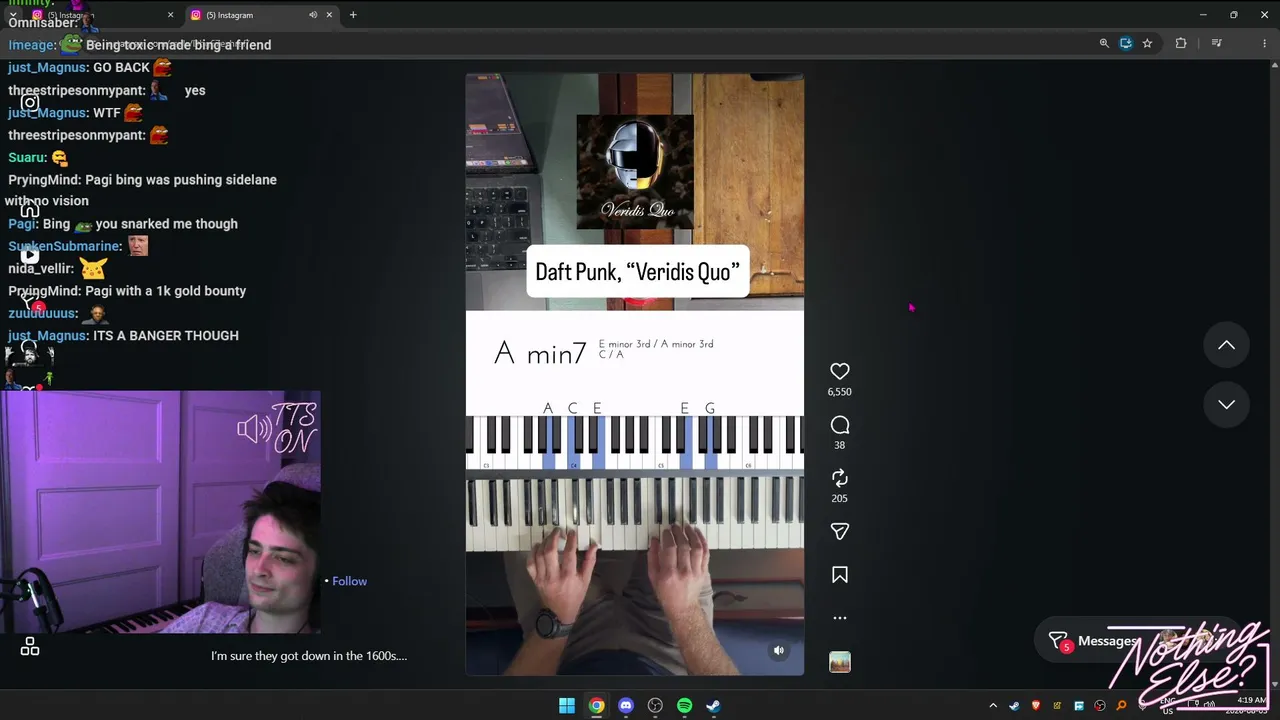
Task: Repost the reel using the repost icon
Action: 840,478
